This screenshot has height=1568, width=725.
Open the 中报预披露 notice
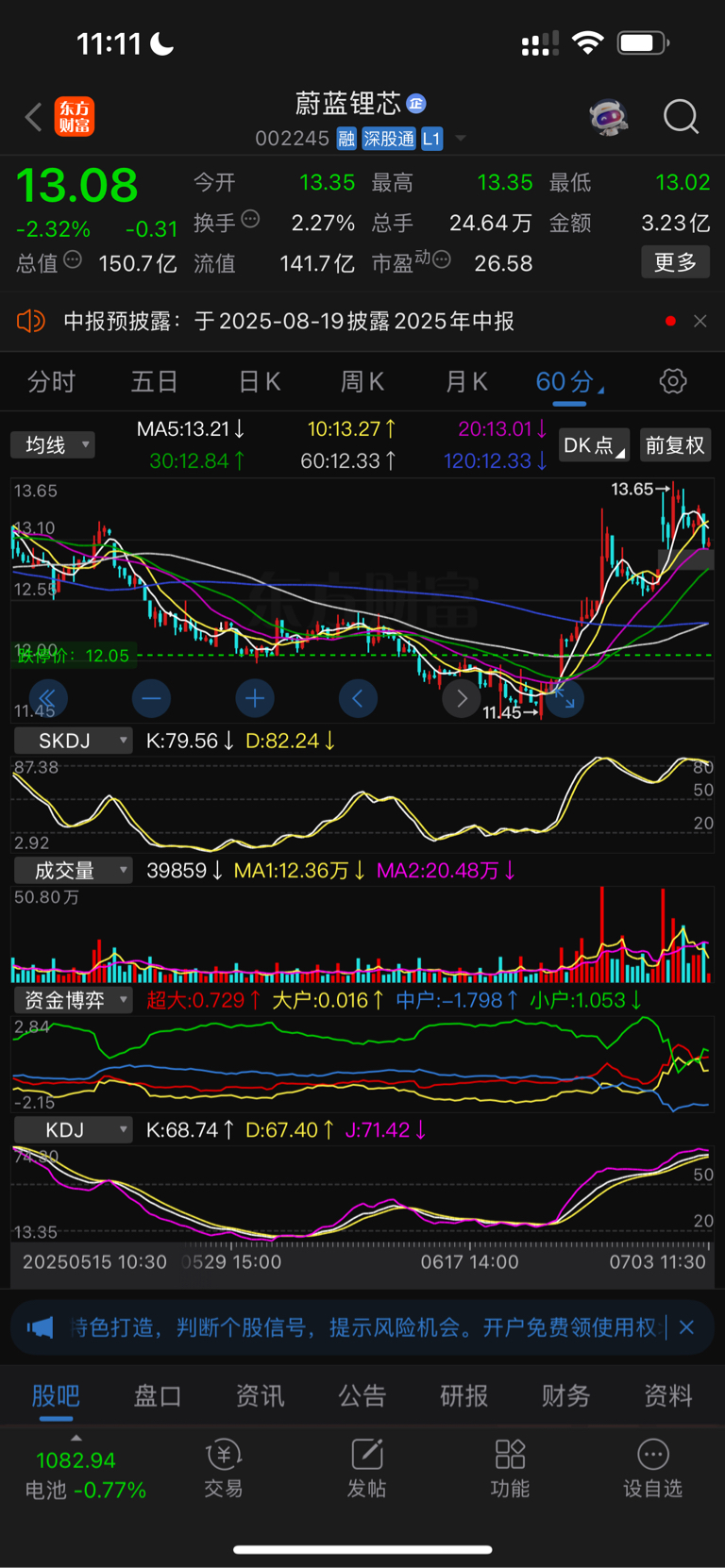point(289,321)
